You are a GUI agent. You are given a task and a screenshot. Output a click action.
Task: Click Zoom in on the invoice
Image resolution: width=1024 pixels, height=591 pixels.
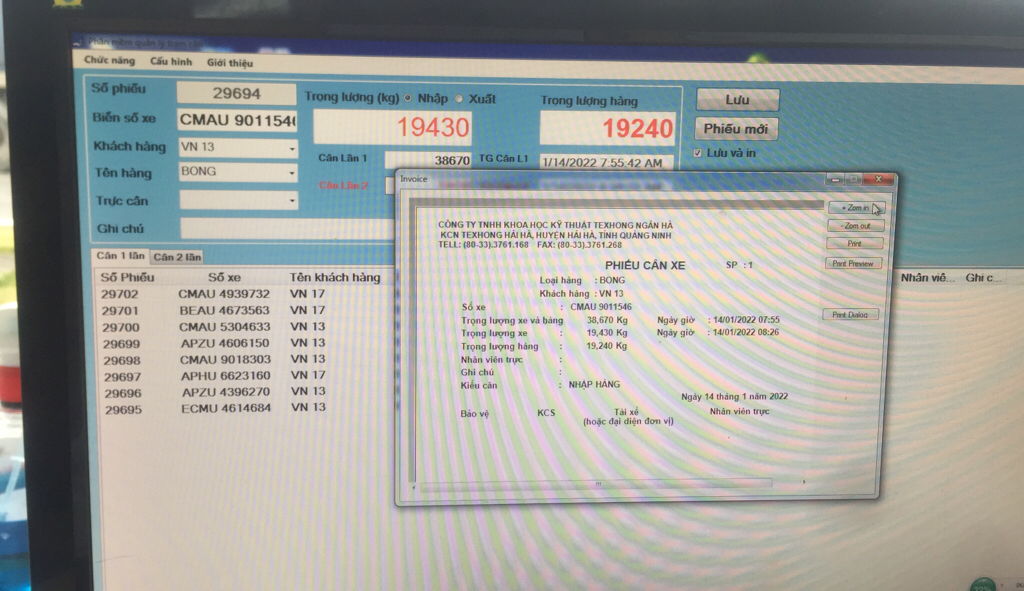coord(854,208)
